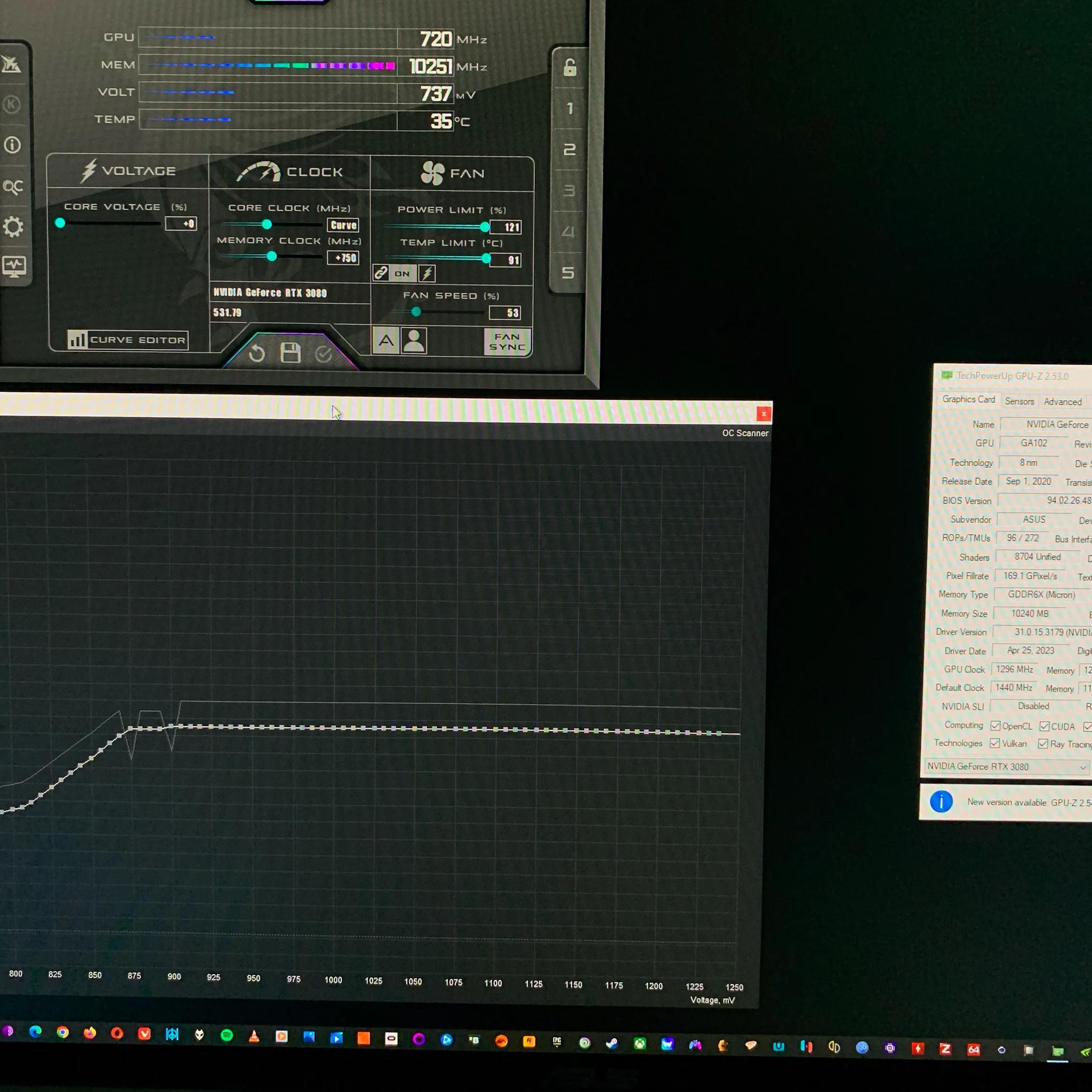Click the 'Sep 1, 2020' release date
Image resolution: width=1092 pixels, height=1092 pixels.
point(1028,481)
